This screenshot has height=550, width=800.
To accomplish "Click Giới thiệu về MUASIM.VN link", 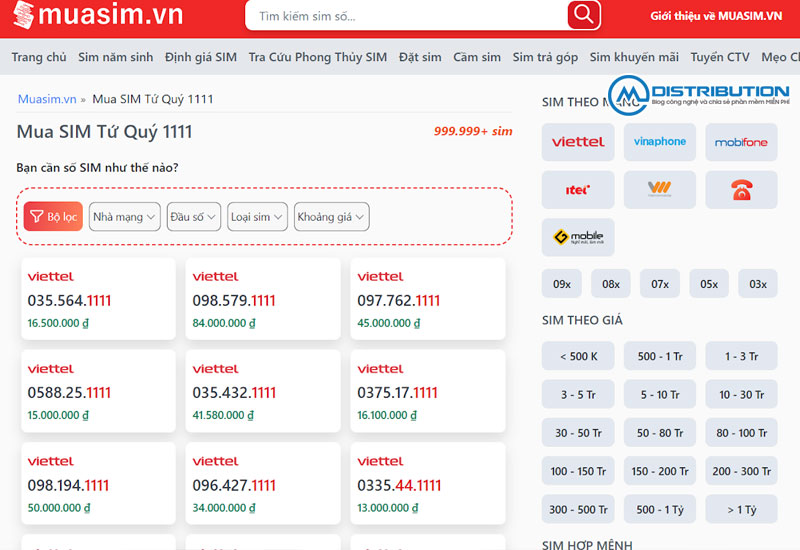I will [x=716, y=16].
